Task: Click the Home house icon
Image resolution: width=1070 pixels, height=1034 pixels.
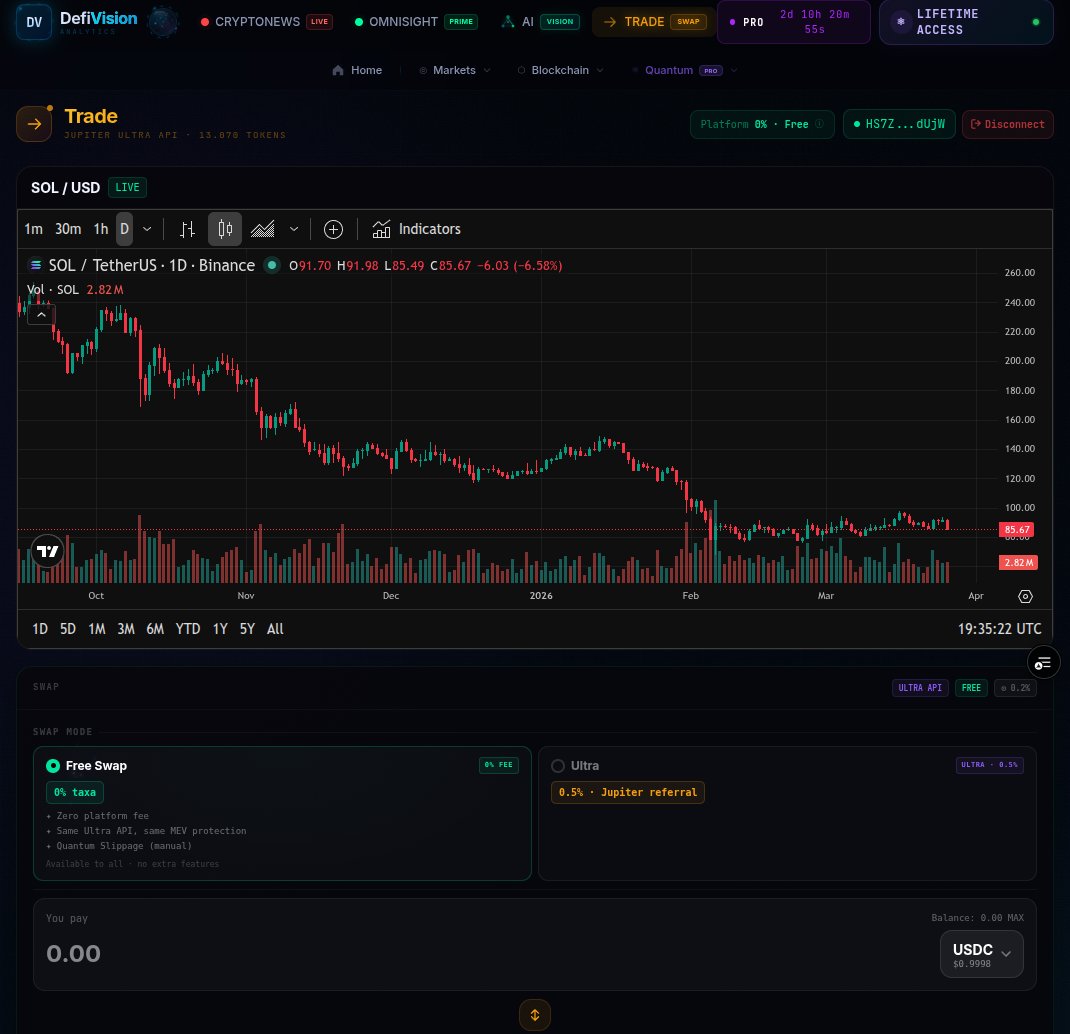Action: click(x=338, y=70)
